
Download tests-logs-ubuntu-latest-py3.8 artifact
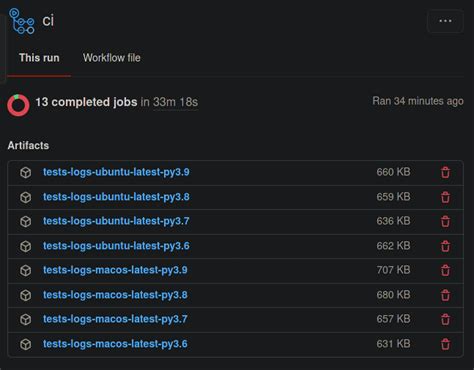(x=116, y=197)
